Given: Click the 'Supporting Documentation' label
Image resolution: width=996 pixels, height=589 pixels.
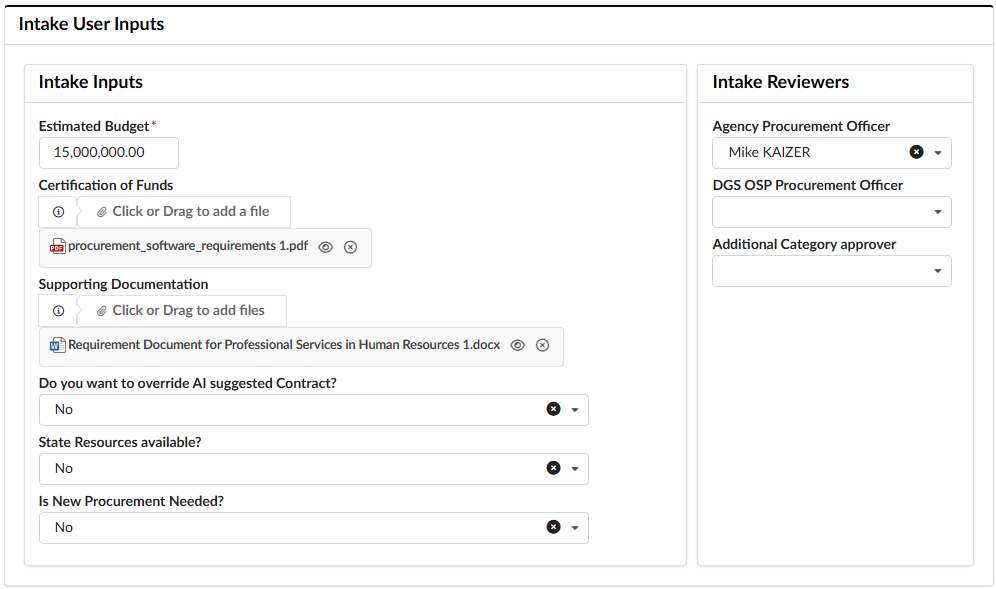Looking at the screenshot, I should pos(123,285).
